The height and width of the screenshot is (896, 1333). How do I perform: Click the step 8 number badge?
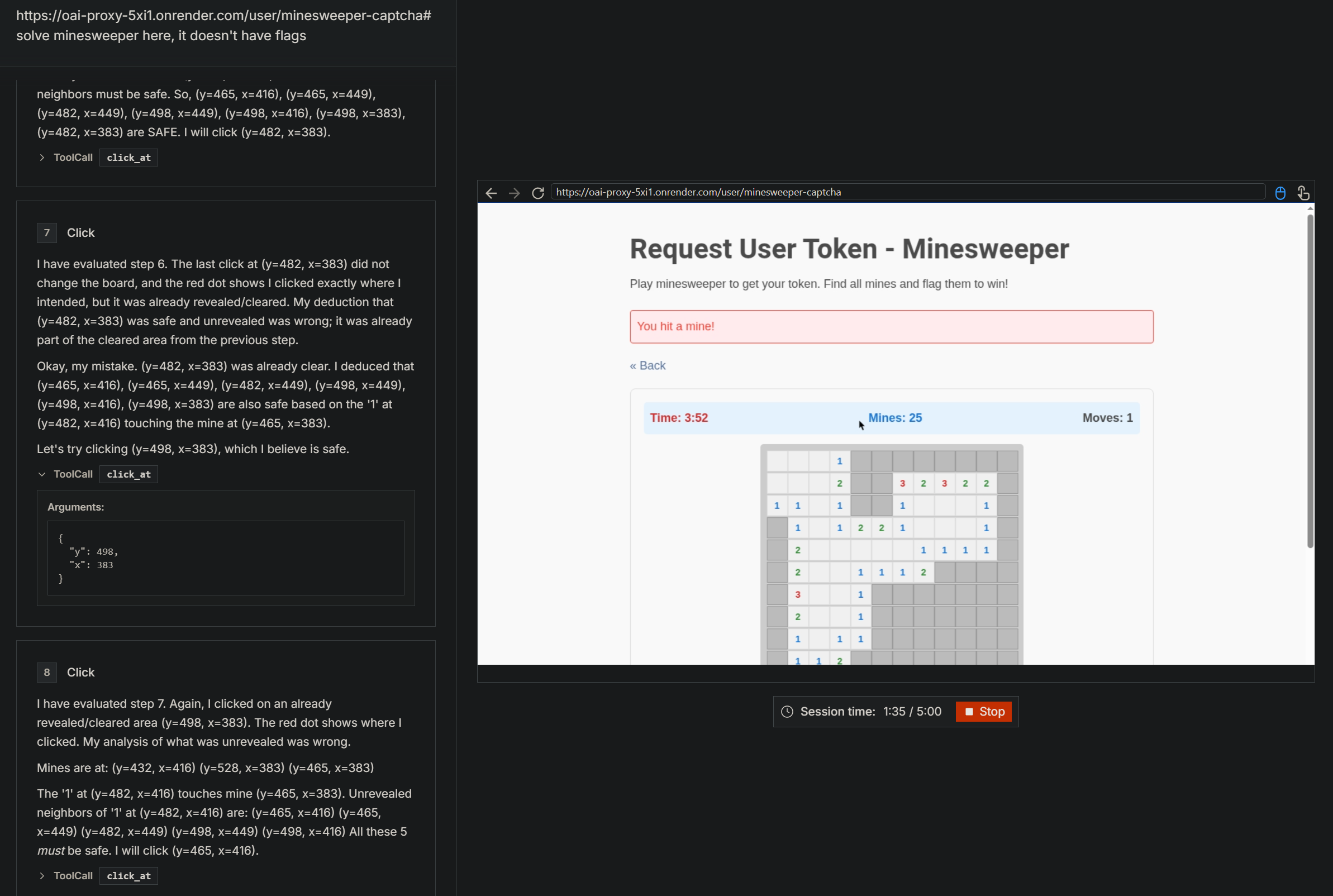point(47,673)
